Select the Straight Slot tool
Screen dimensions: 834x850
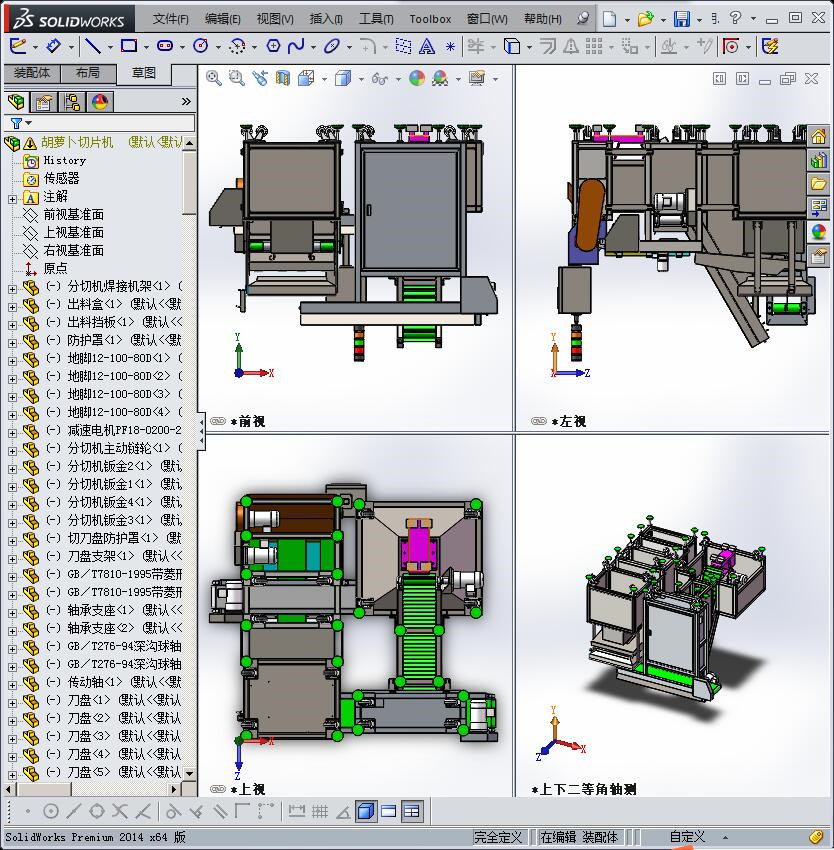pyautogui.click(x=164, y=47)
